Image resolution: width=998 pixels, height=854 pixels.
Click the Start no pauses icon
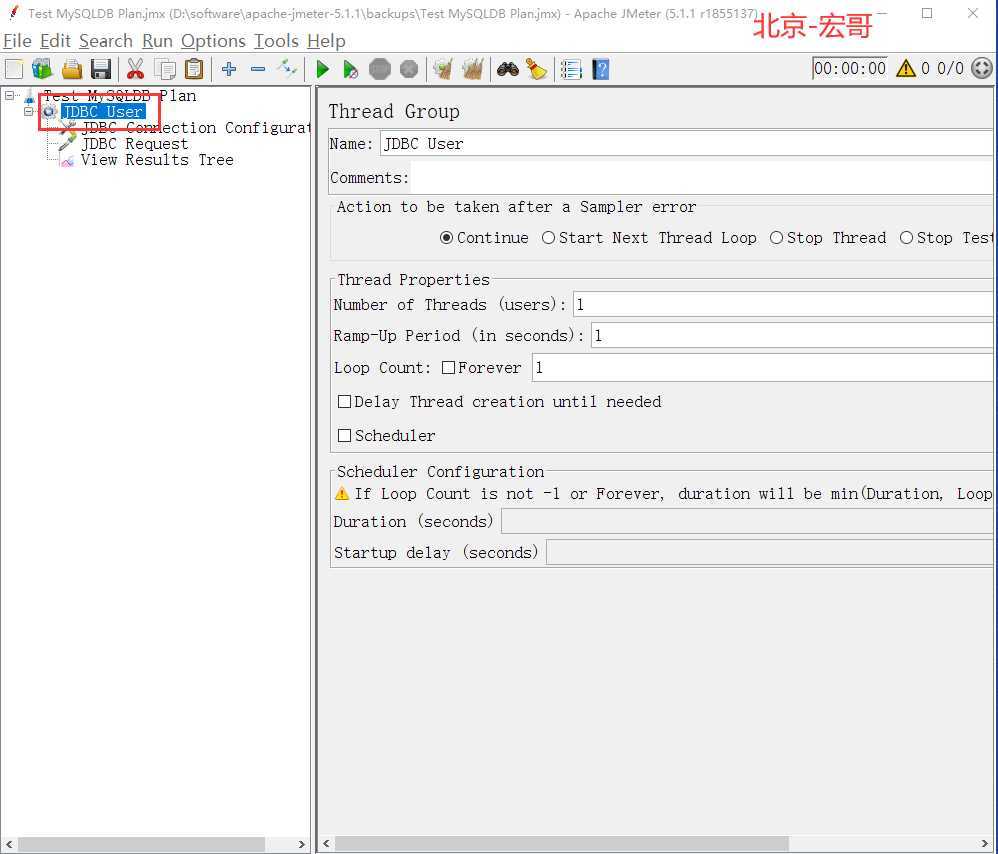pos(350,69)
